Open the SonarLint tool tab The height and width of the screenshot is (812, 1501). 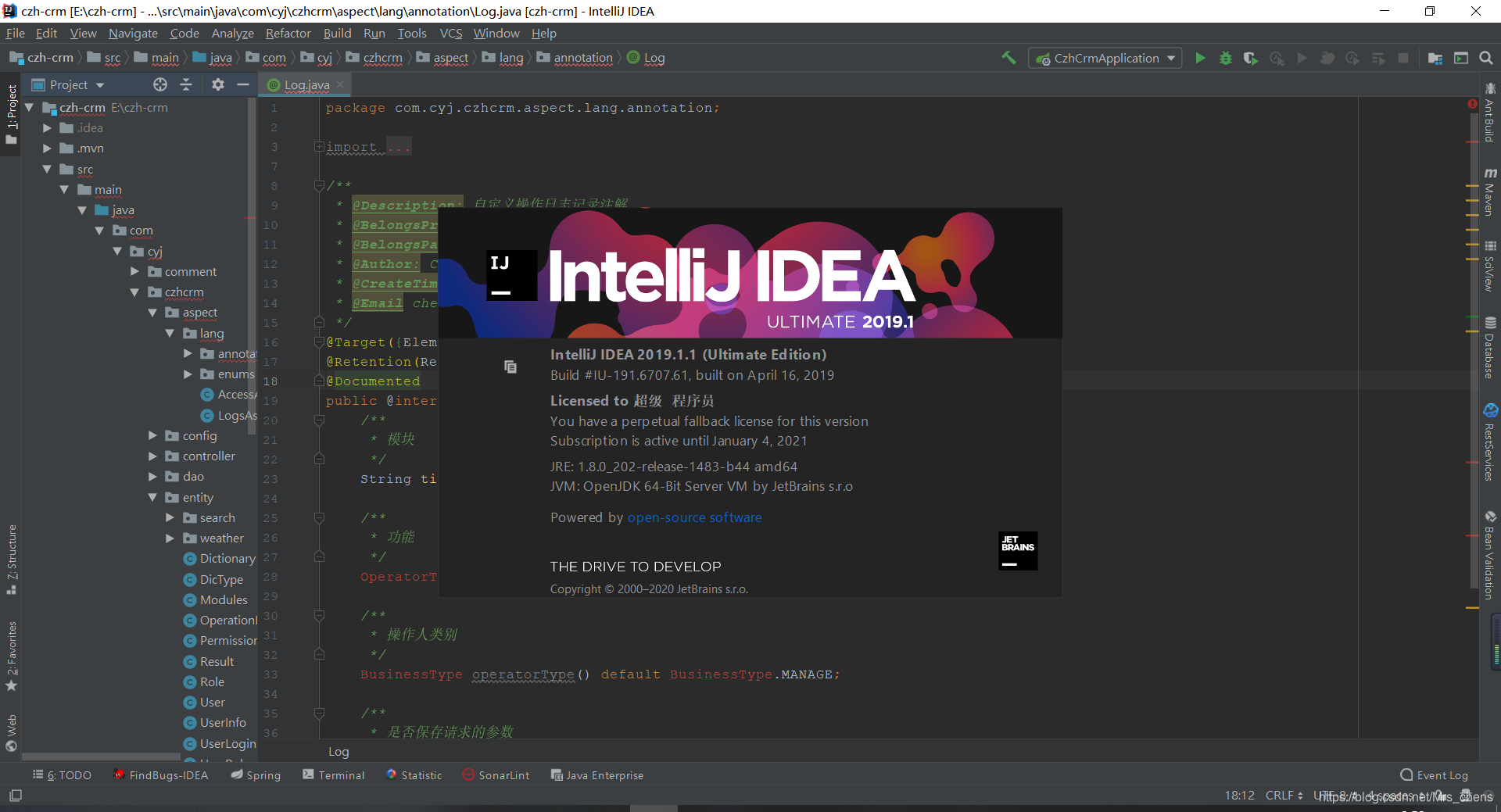(496, 775)
